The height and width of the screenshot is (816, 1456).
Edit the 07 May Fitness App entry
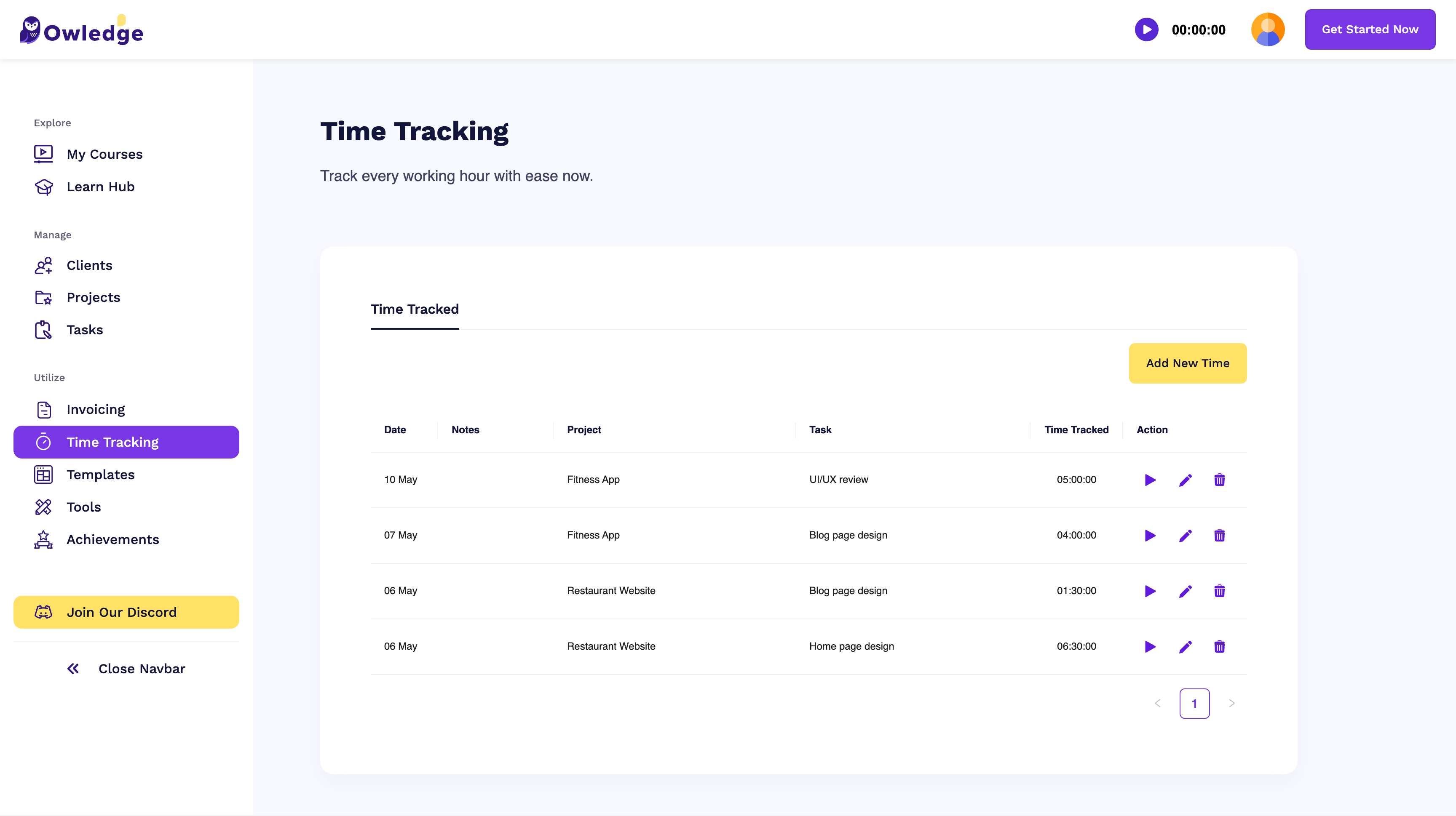pos(1185,535)
